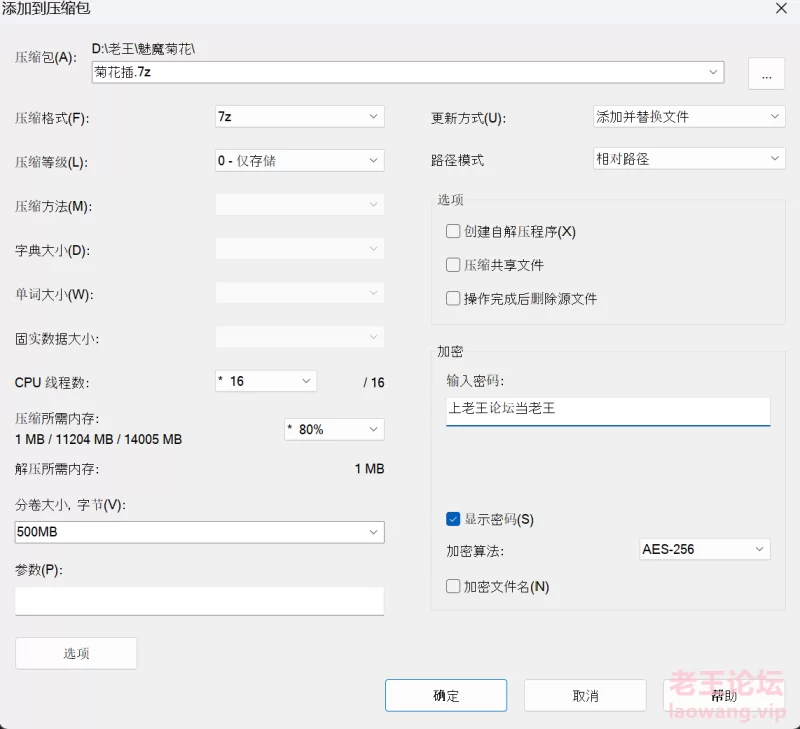Tick the 压缩共享文件 checkbox
The width and height of the screenshot is (800, 729).
(453, 265)
